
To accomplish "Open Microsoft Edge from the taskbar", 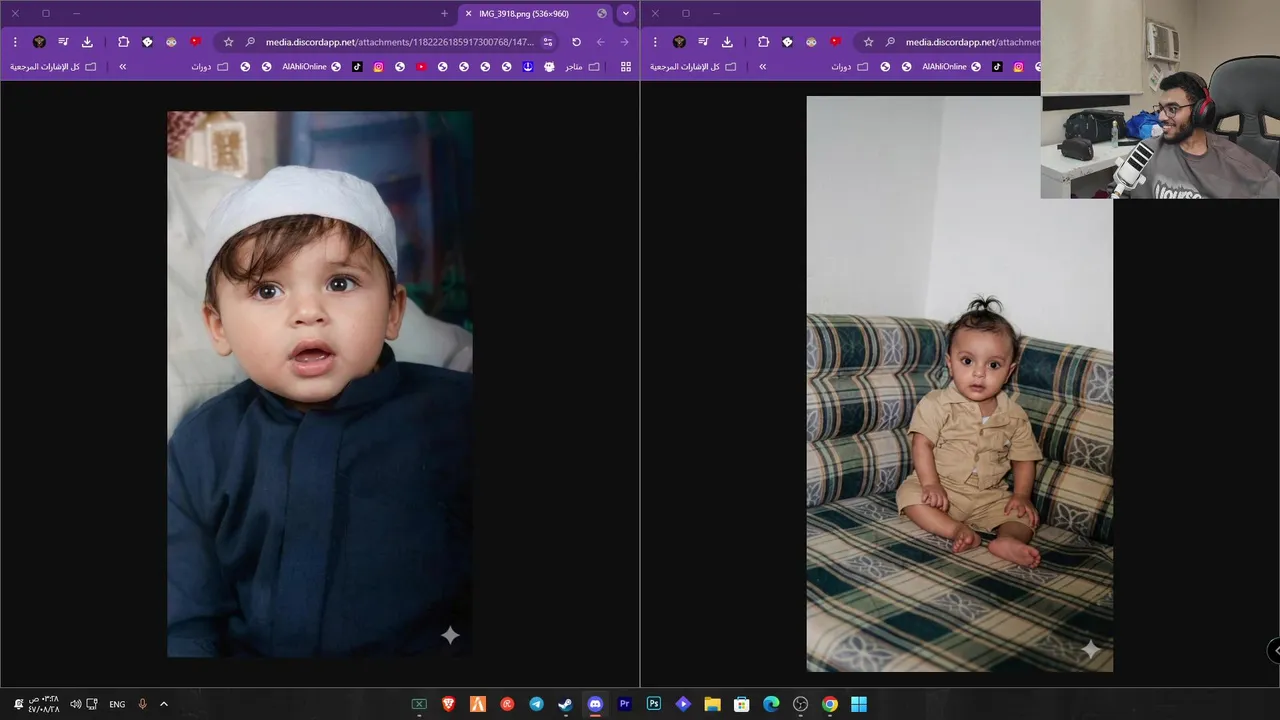I will pos(771,704).
